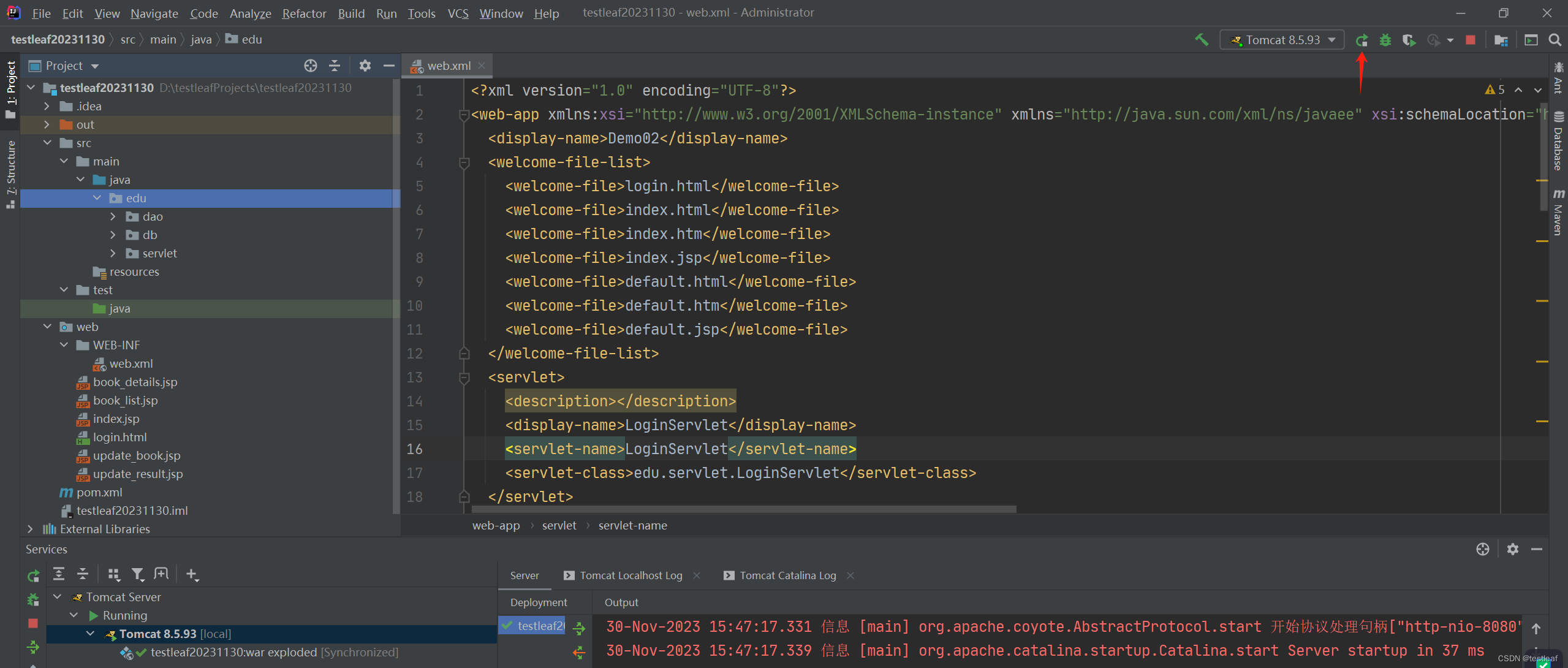1568x668 pixels.
Task: Click the Search Everywhere magnifier icon
Action: point(1555,40)
